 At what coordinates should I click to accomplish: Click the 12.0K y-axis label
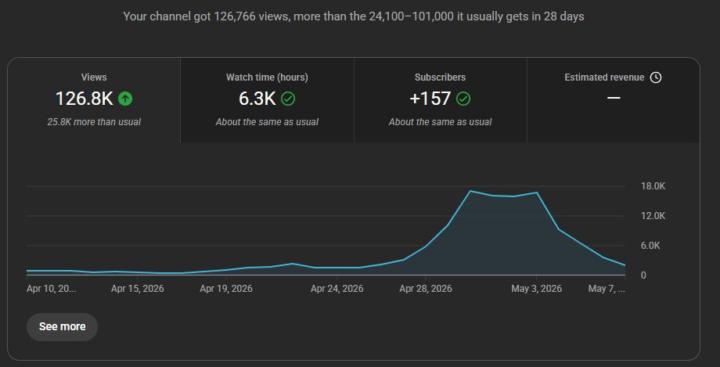(x=653, y=216)
